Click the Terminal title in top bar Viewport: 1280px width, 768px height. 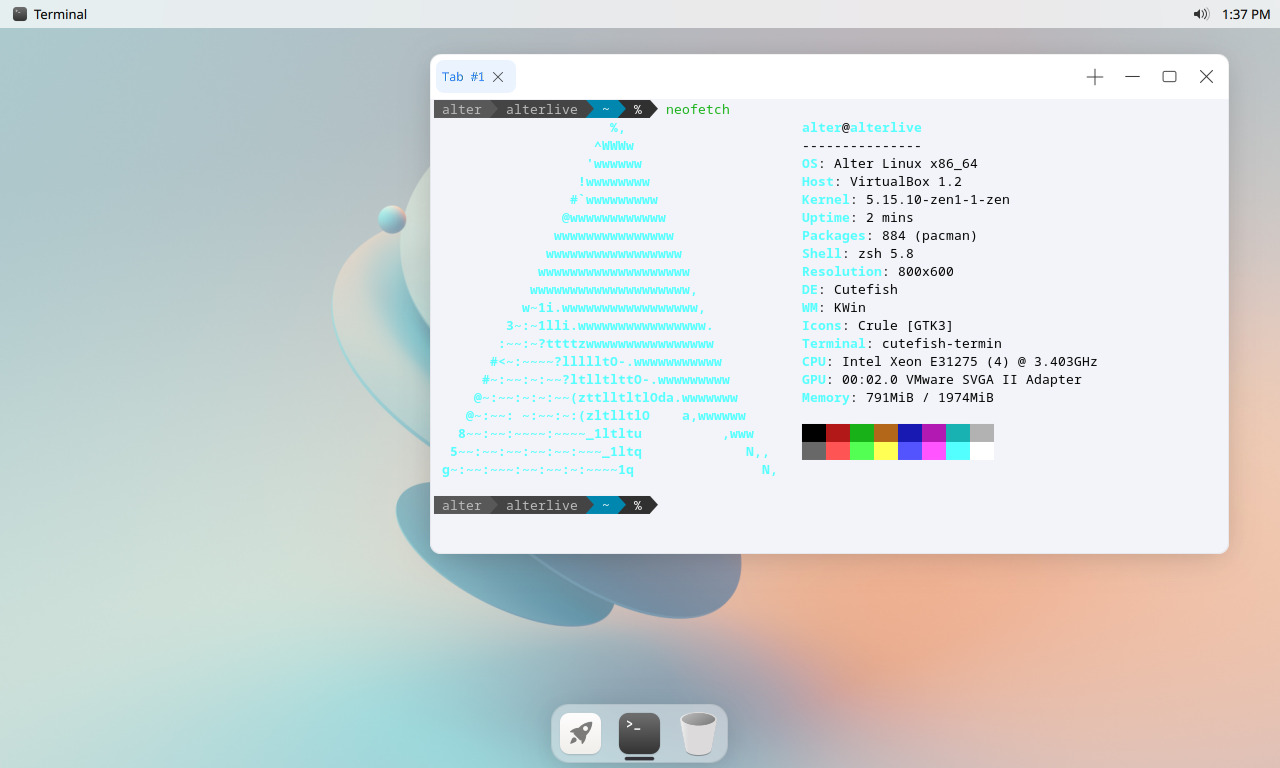[60, 14]
